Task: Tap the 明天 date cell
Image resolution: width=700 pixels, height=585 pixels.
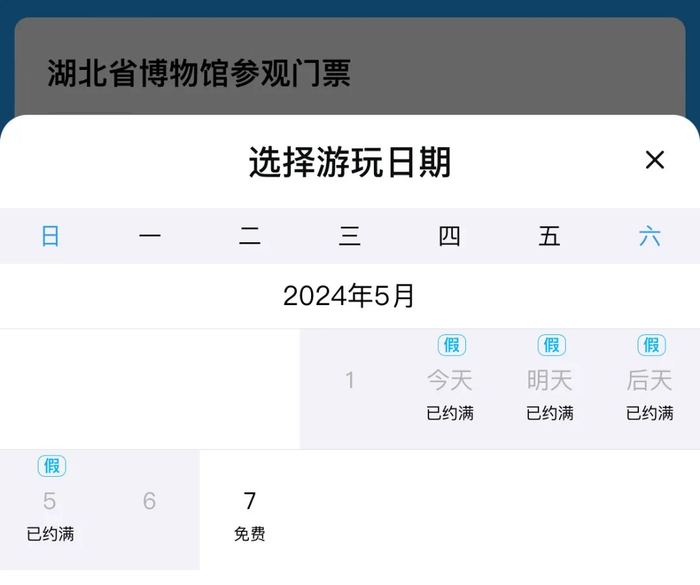Action: 550,389
